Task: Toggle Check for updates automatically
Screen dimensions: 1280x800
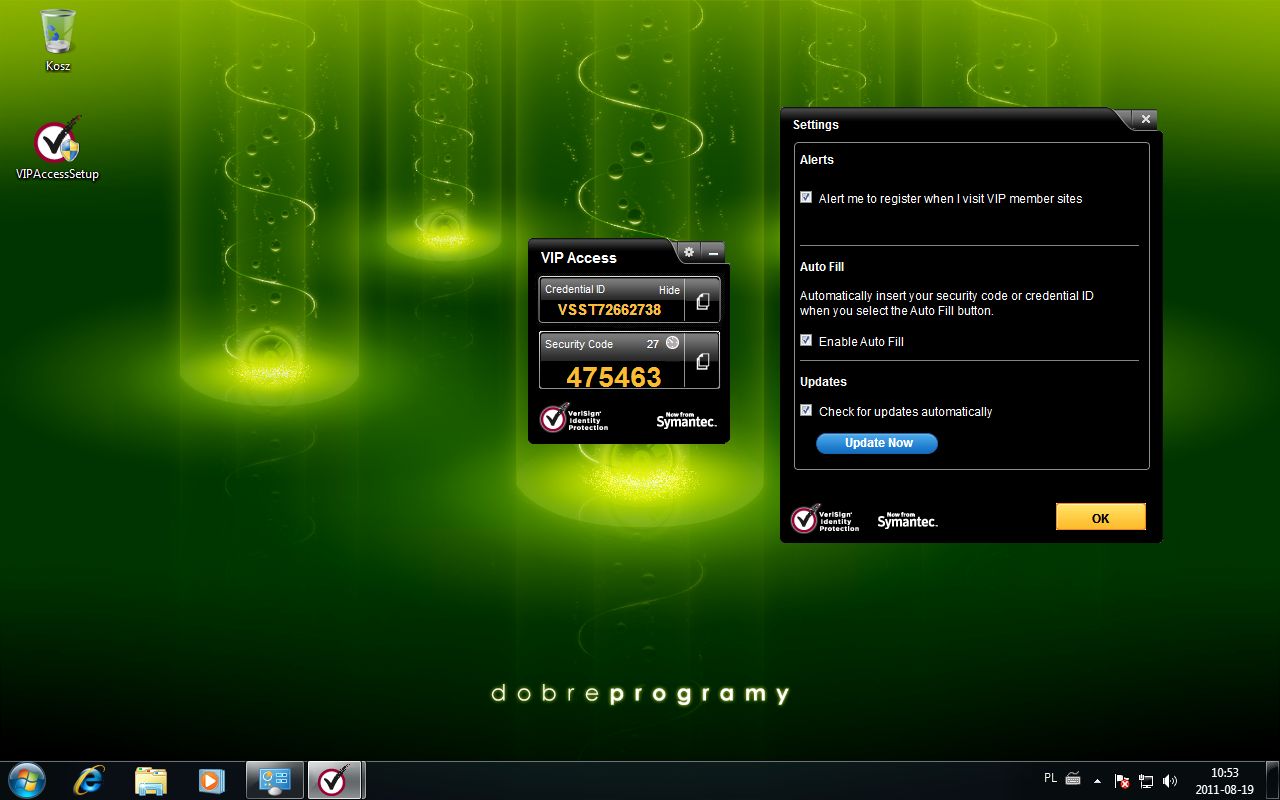Action: 806,410
